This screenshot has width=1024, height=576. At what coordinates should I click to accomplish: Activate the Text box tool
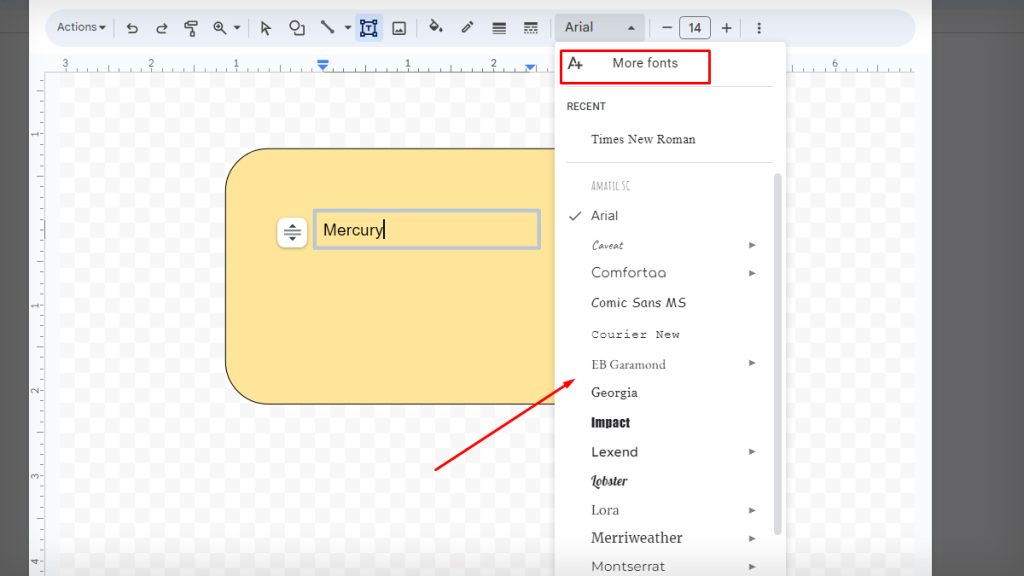click(368, 27)
